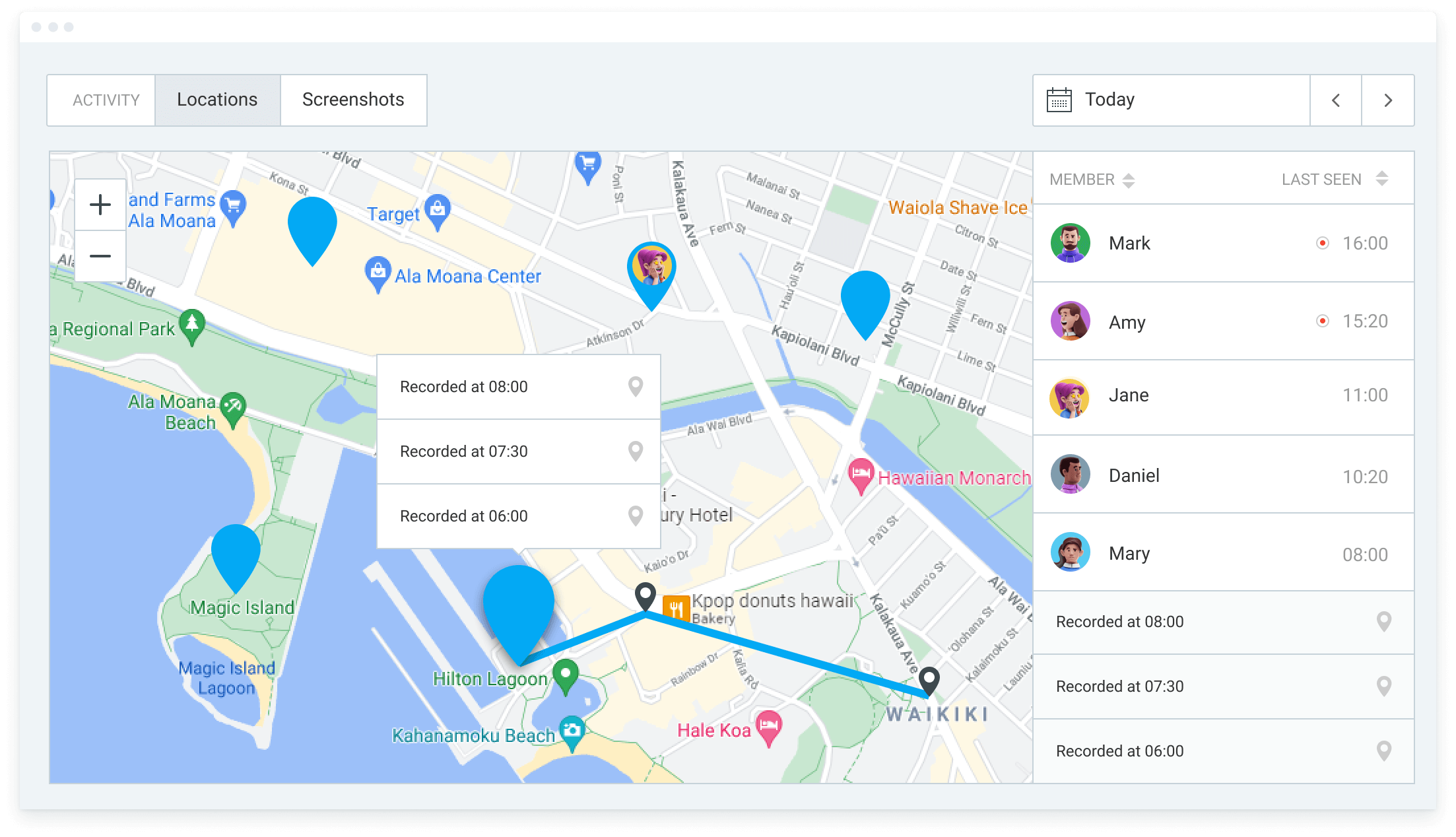Image resolution: width=1456 pixels, height=837 pixels.
Task: Go to the next day with the right chevron
Action: (1389, 100)
